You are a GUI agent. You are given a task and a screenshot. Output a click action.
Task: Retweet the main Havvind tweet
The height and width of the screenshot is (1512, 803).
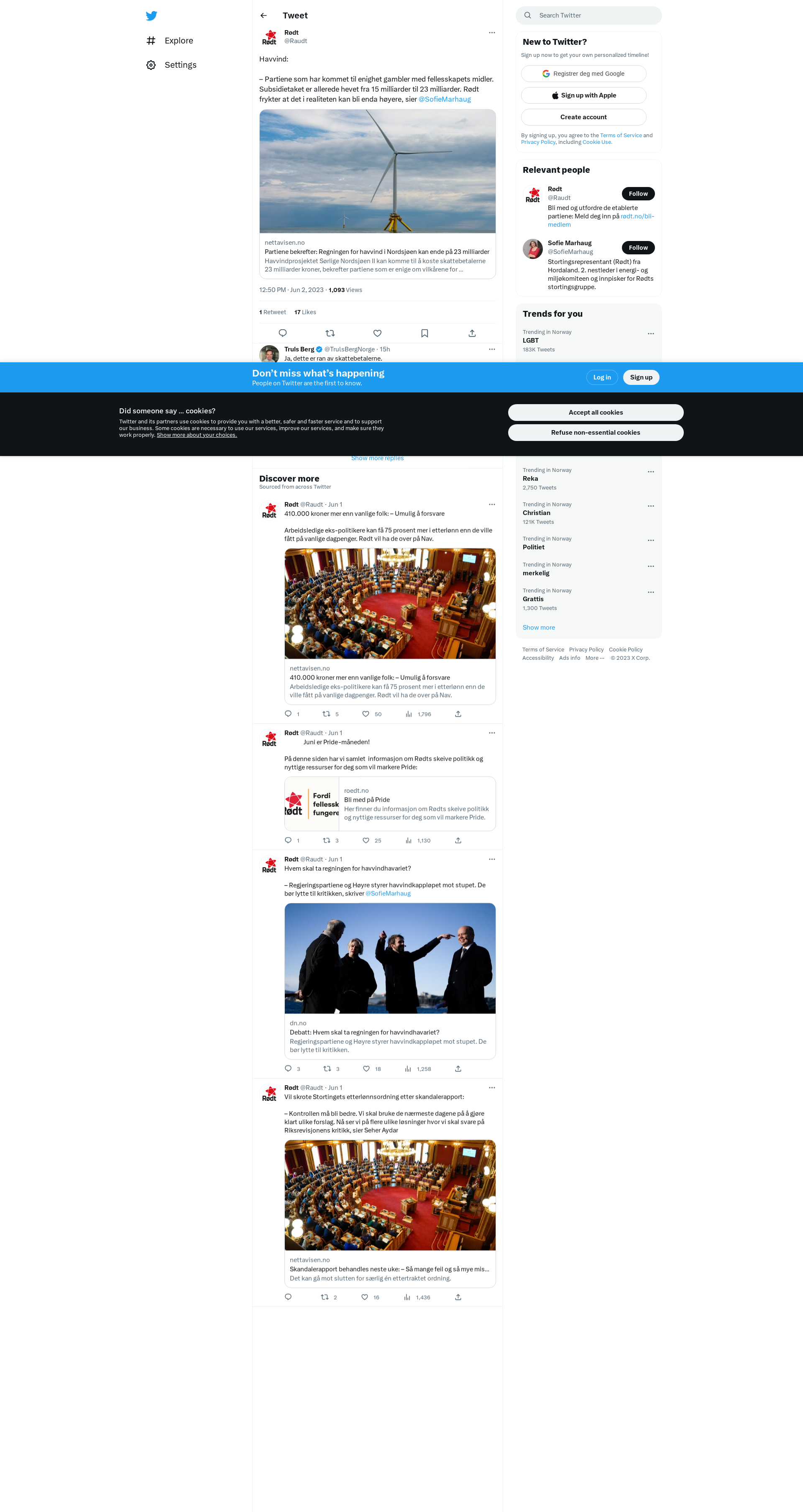[330, 333]
